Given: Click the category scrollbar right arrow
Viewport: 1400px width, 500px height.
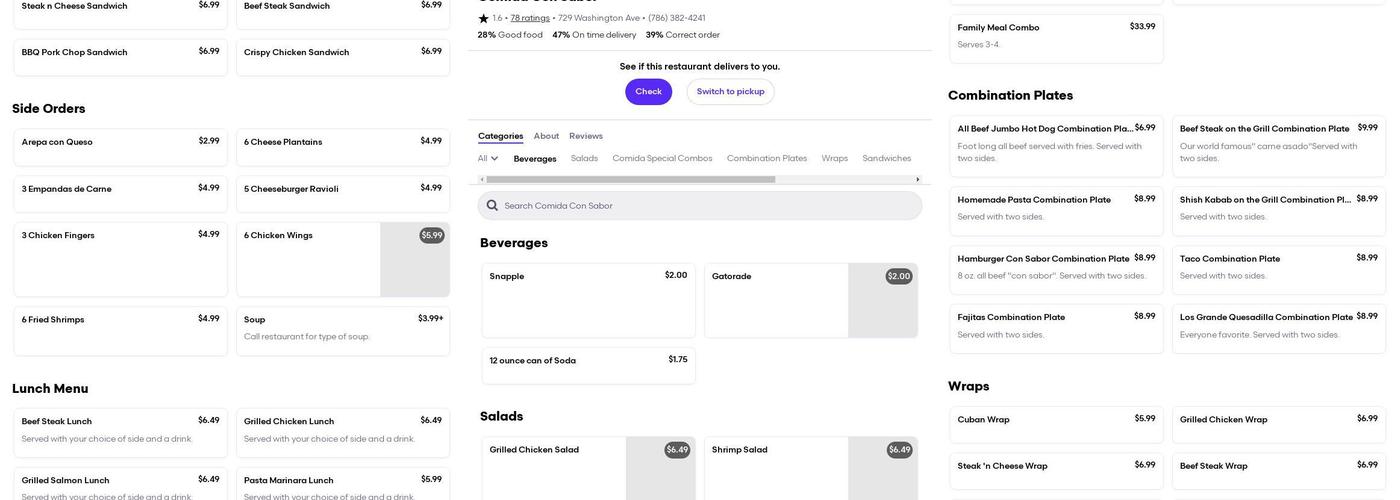Looking at the screenshot, I should (x=918, y=180).
